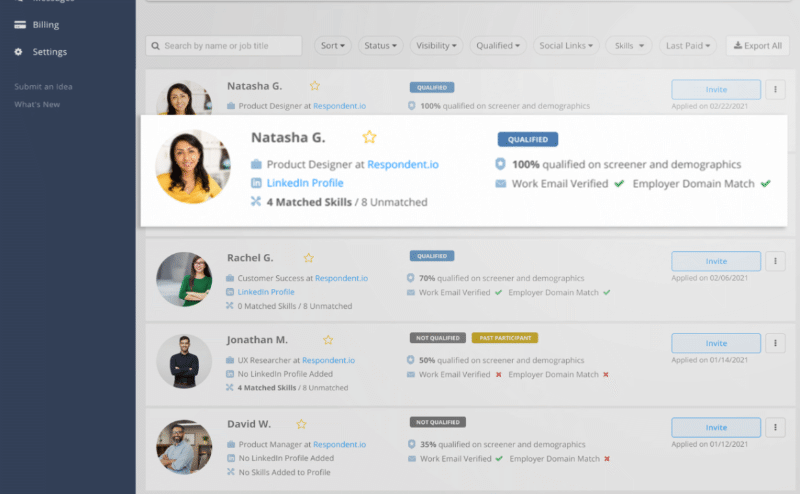Click David W.'s LinkedIn icon

tap(231, 458)
